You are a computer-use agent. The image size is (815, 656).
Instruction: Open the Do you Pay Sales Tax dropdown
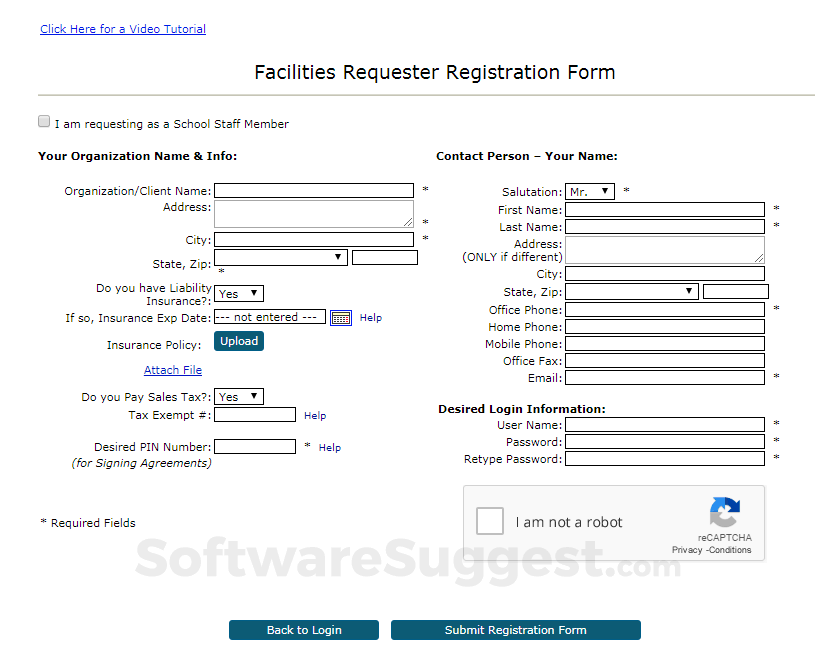pos(239,397)
